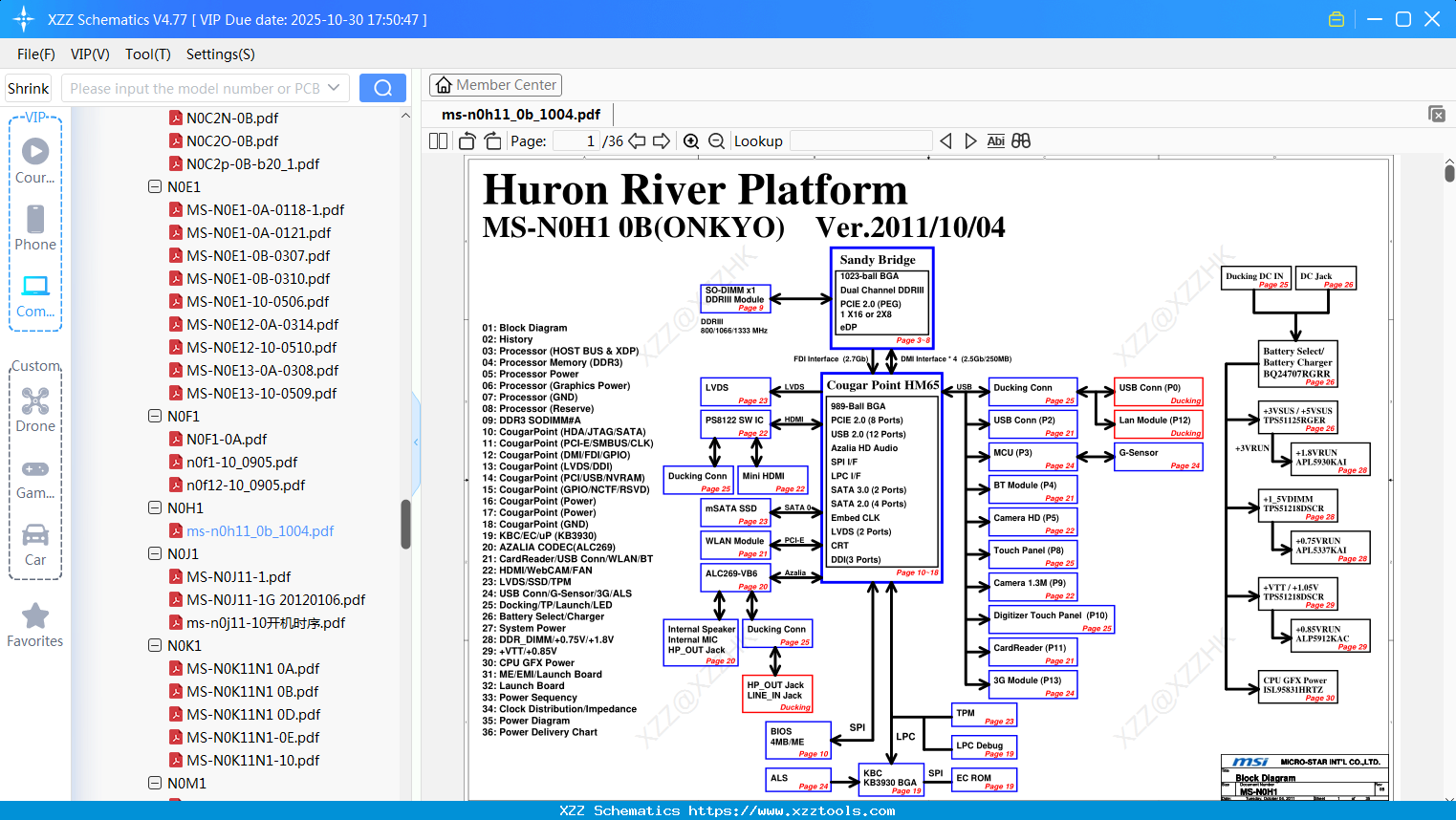
Task: Open the Drone schematics category
Action: coord(35,409)
